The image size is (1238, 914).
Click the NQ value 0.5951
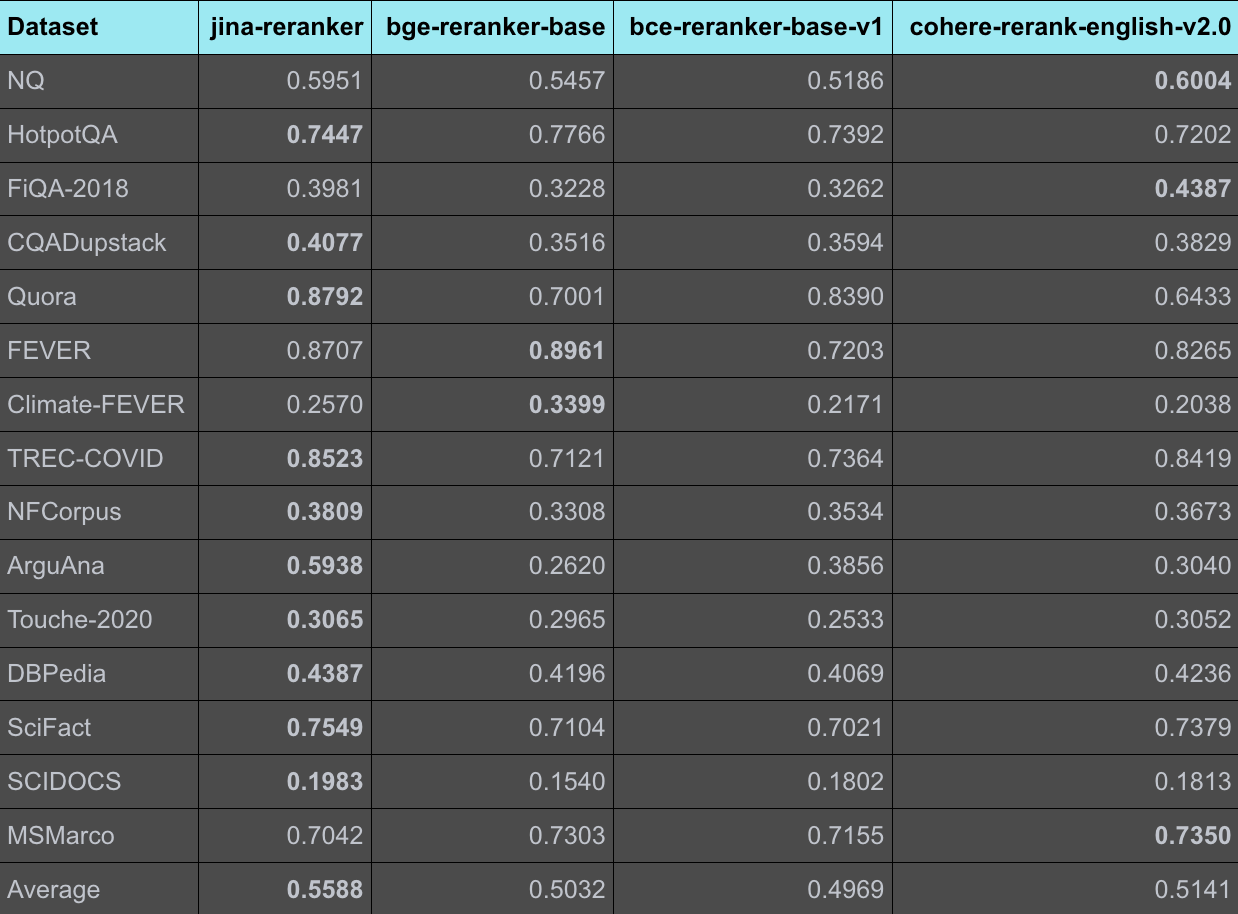pos(325,81)
